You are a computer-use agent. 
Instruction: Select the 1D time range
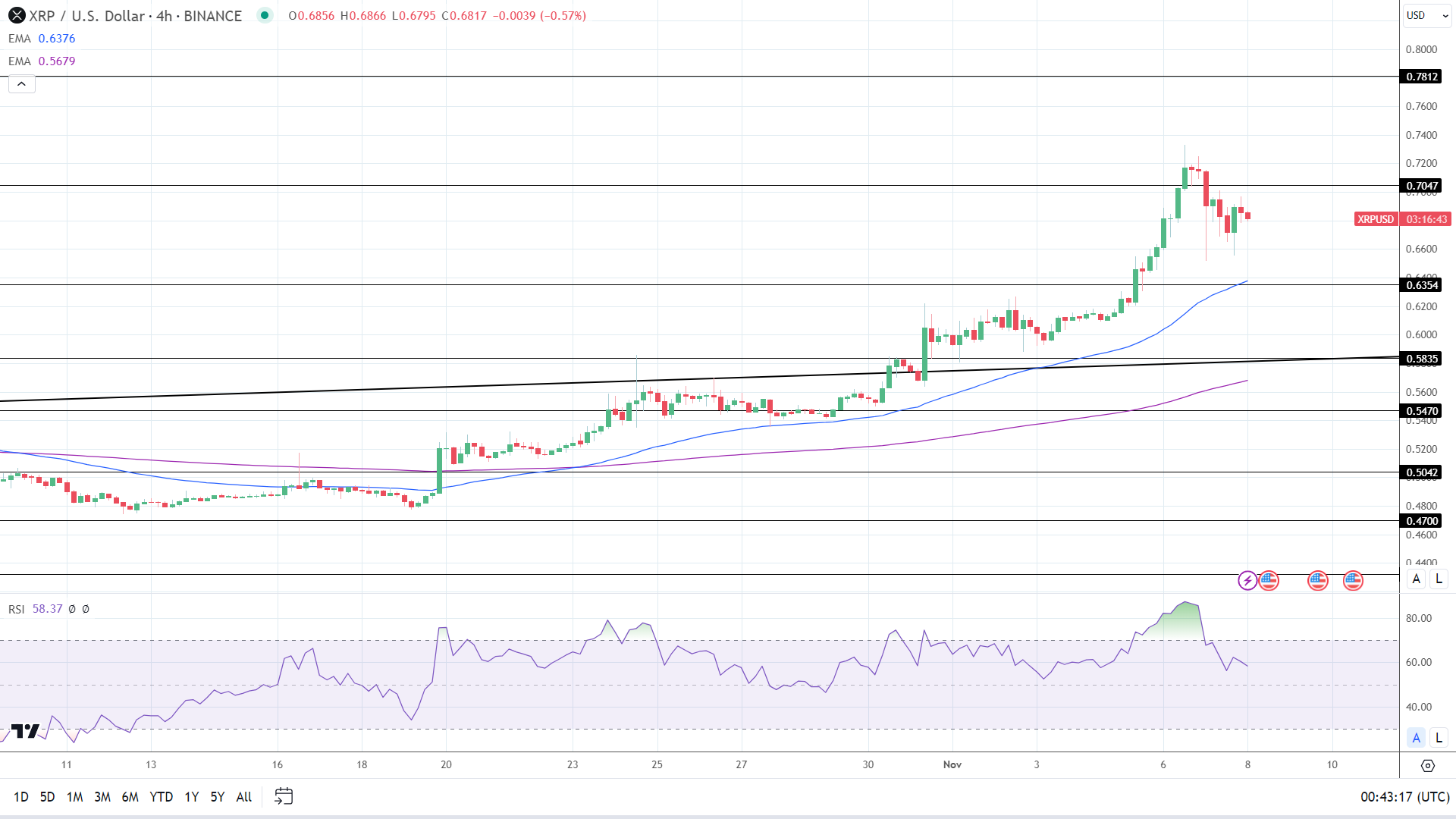[x=21, y=796]
